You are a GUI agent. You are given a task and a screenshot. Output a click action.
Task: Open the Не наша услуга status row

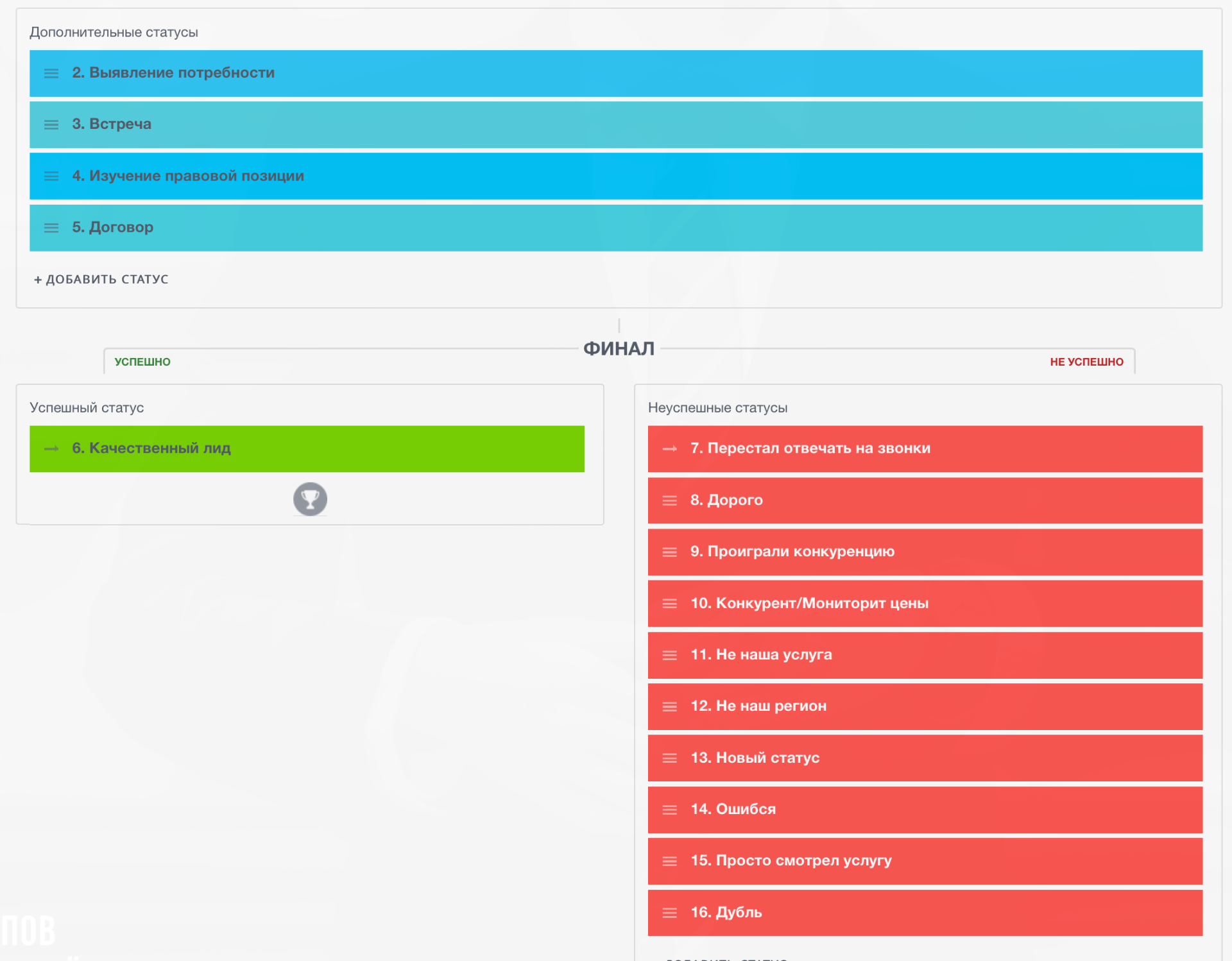pos(924,655)
